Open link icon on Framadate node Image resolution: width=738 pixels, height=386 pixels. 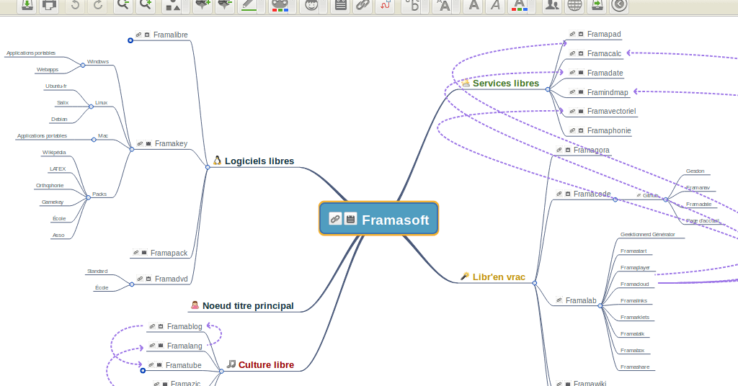pos(572,72)
